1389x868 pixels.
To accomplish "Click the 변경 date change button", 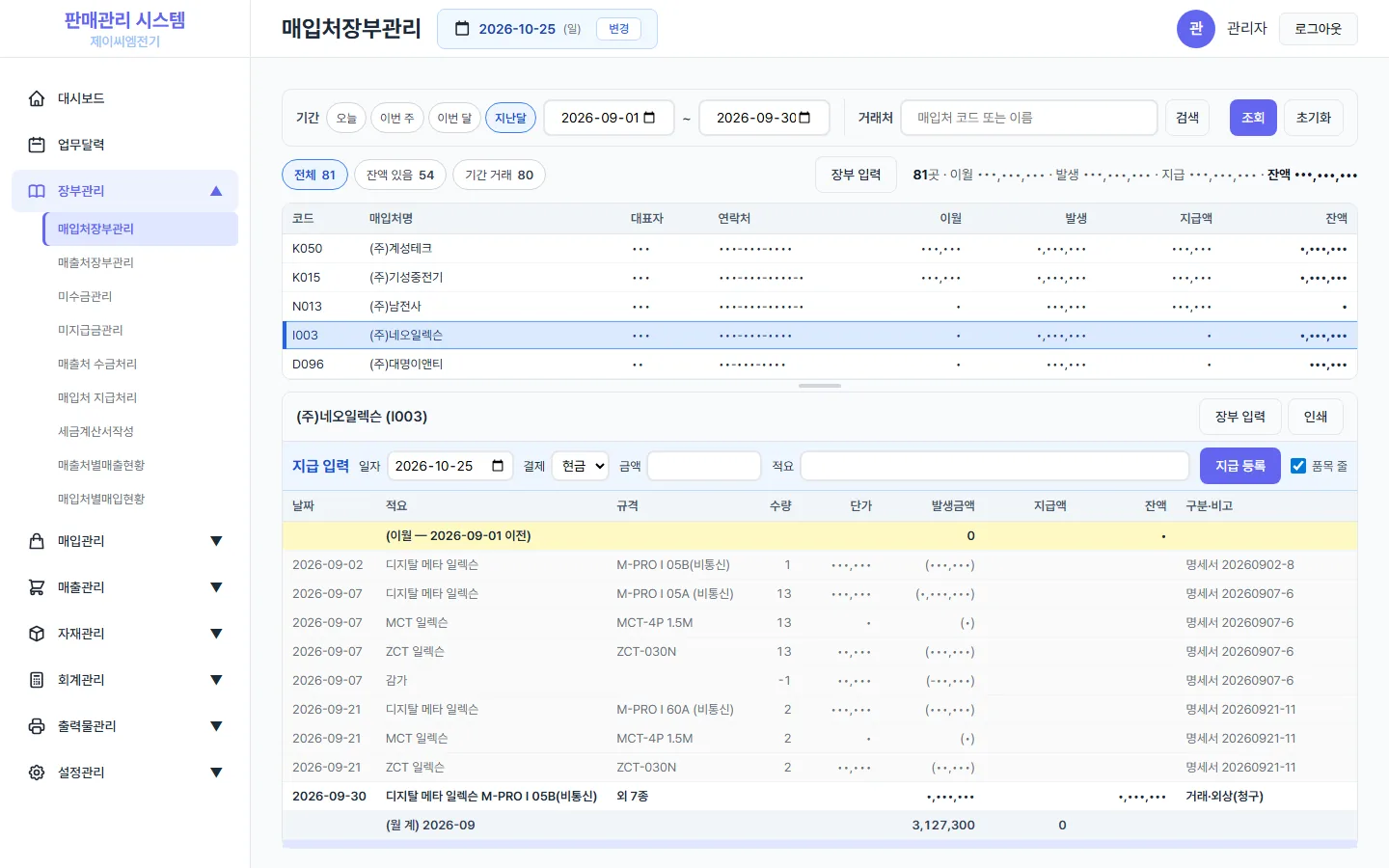I will tap(619, 29).
